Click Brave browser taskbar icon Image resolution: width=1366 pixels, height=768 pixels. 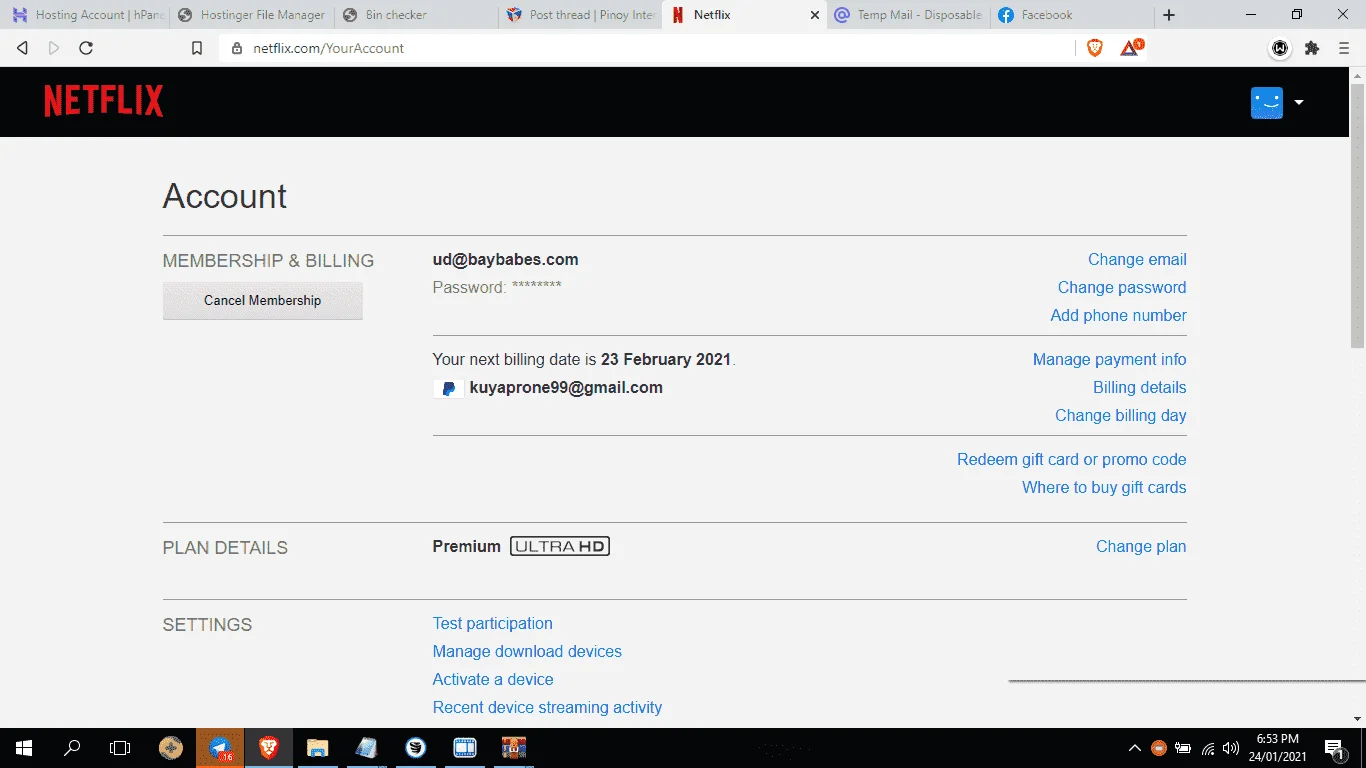[x=269, y=748]
